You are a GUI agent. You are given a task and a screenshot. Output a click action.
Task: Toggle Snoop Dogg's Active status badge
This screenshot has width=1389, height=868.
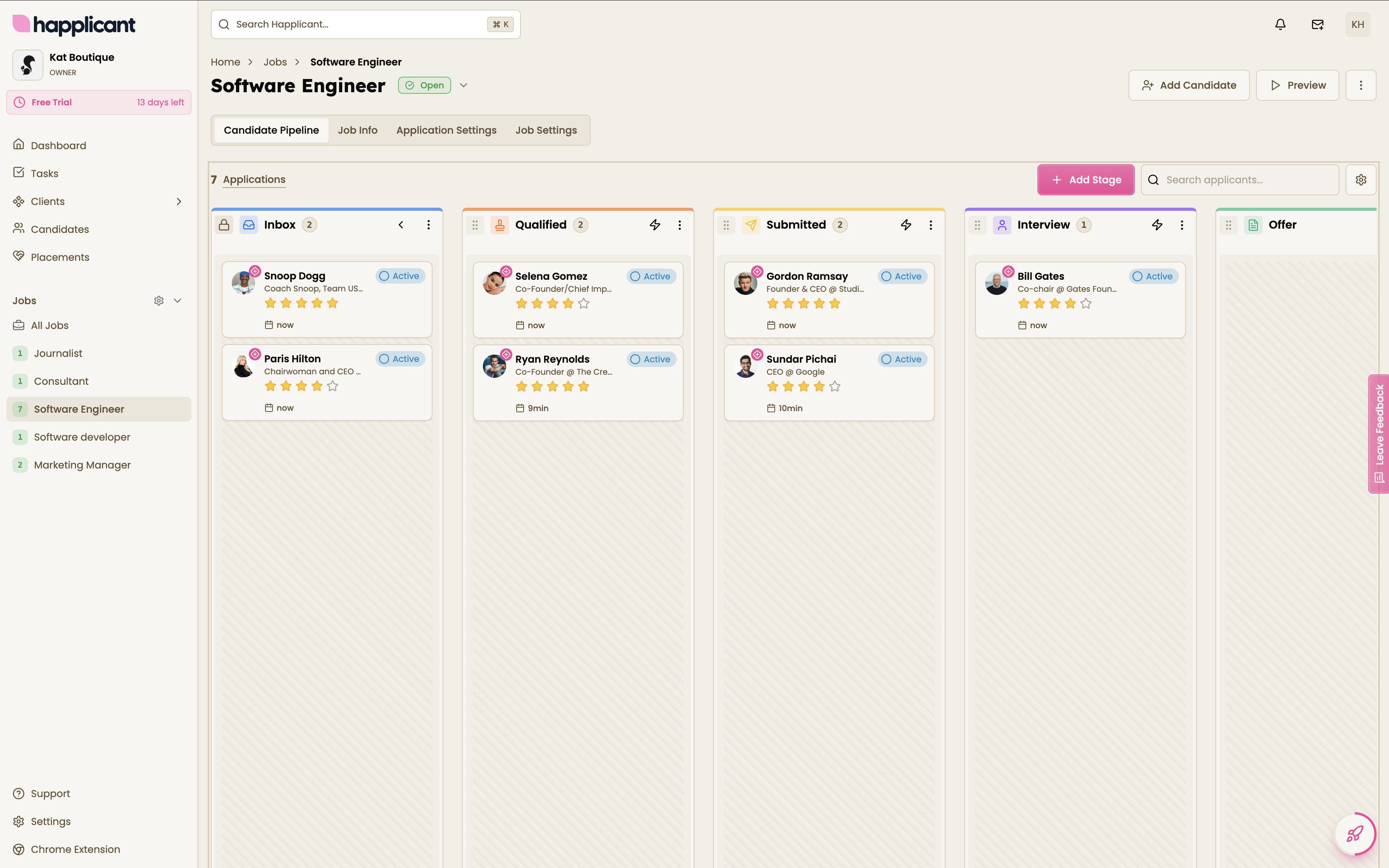[x=400, y=276]
